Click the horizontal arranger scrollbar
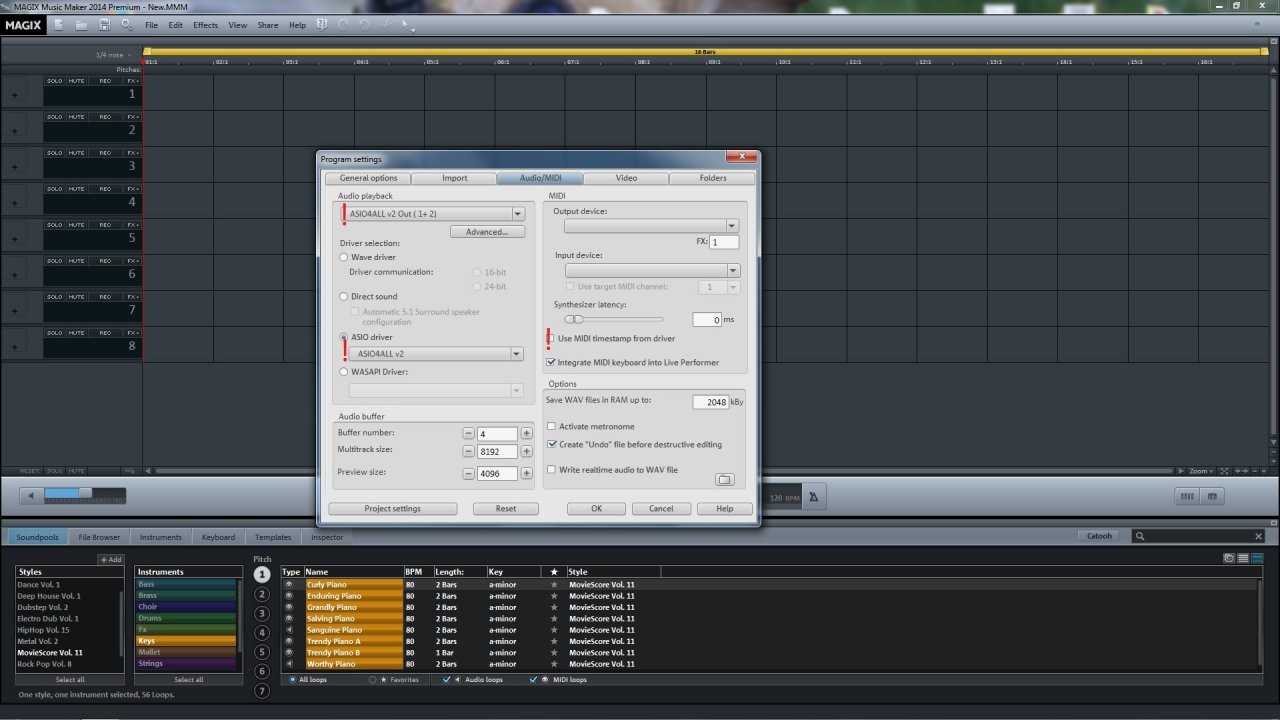Screen dimensions: 1280x720 click(x=664, y=471)
